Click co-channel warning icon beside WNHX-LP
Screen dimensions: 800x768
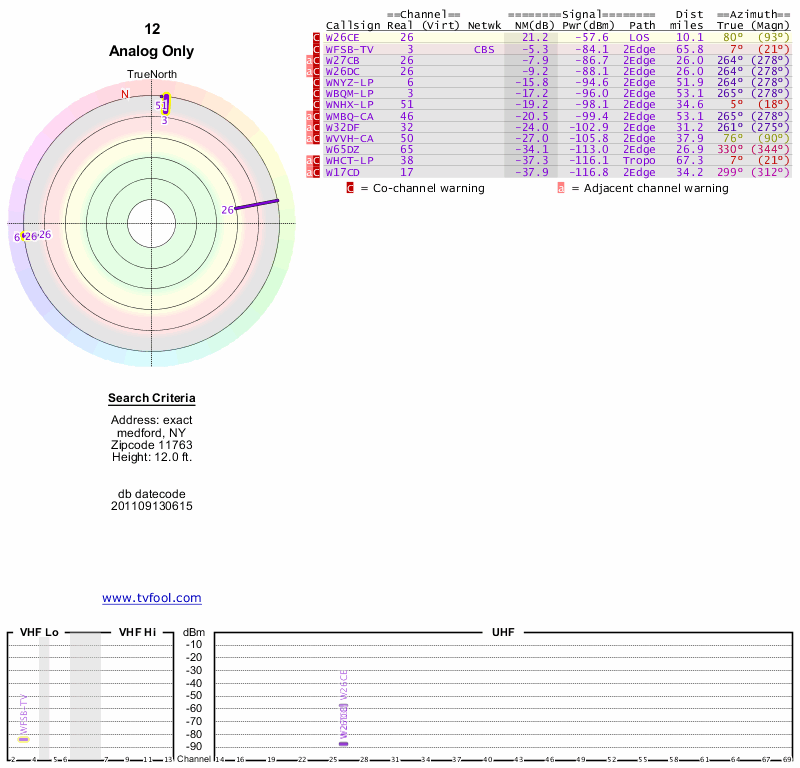click(x=317, y=105)
